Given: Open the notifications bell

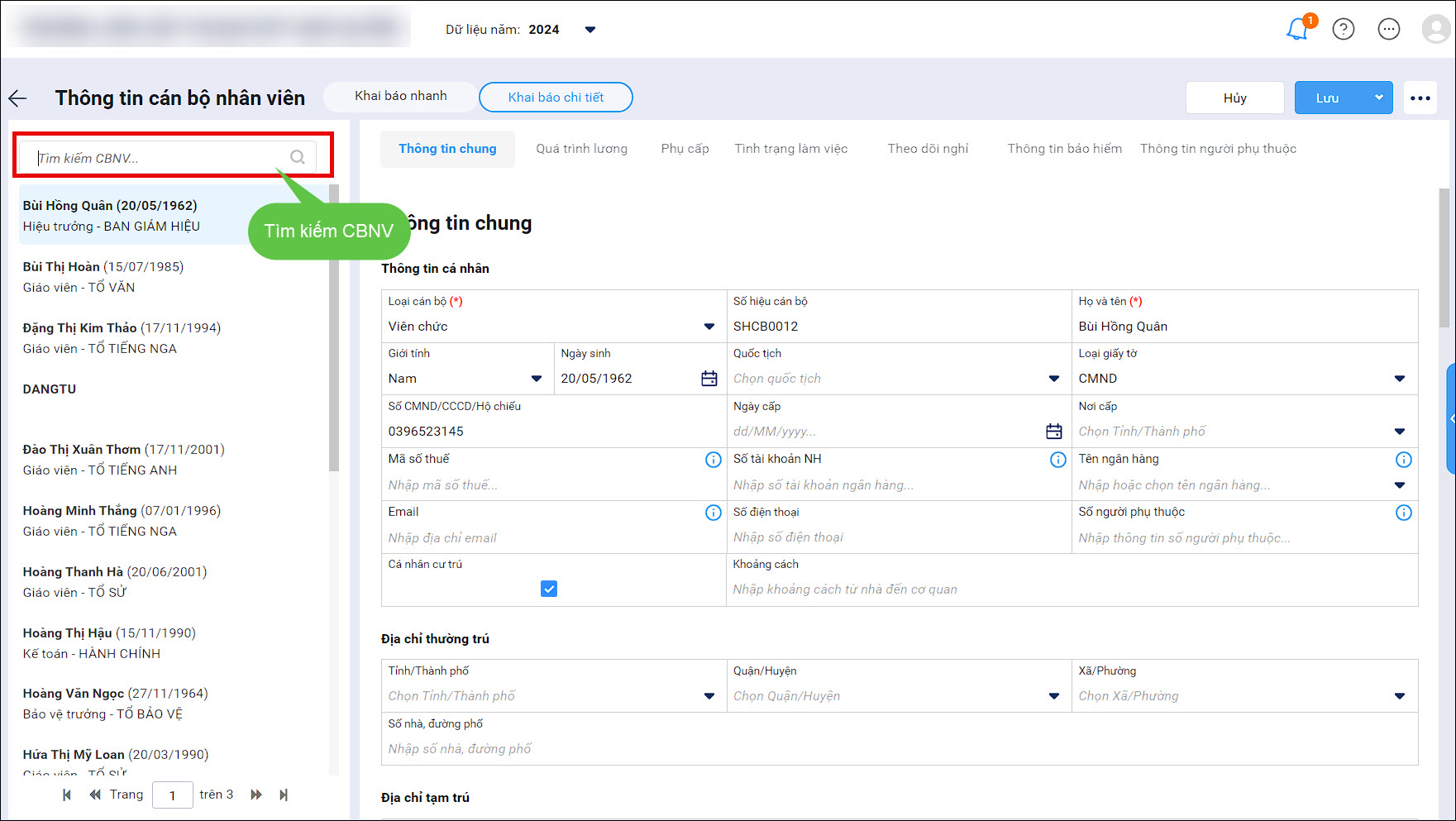Looking at the screenshot, I should tap(1297, 29).
